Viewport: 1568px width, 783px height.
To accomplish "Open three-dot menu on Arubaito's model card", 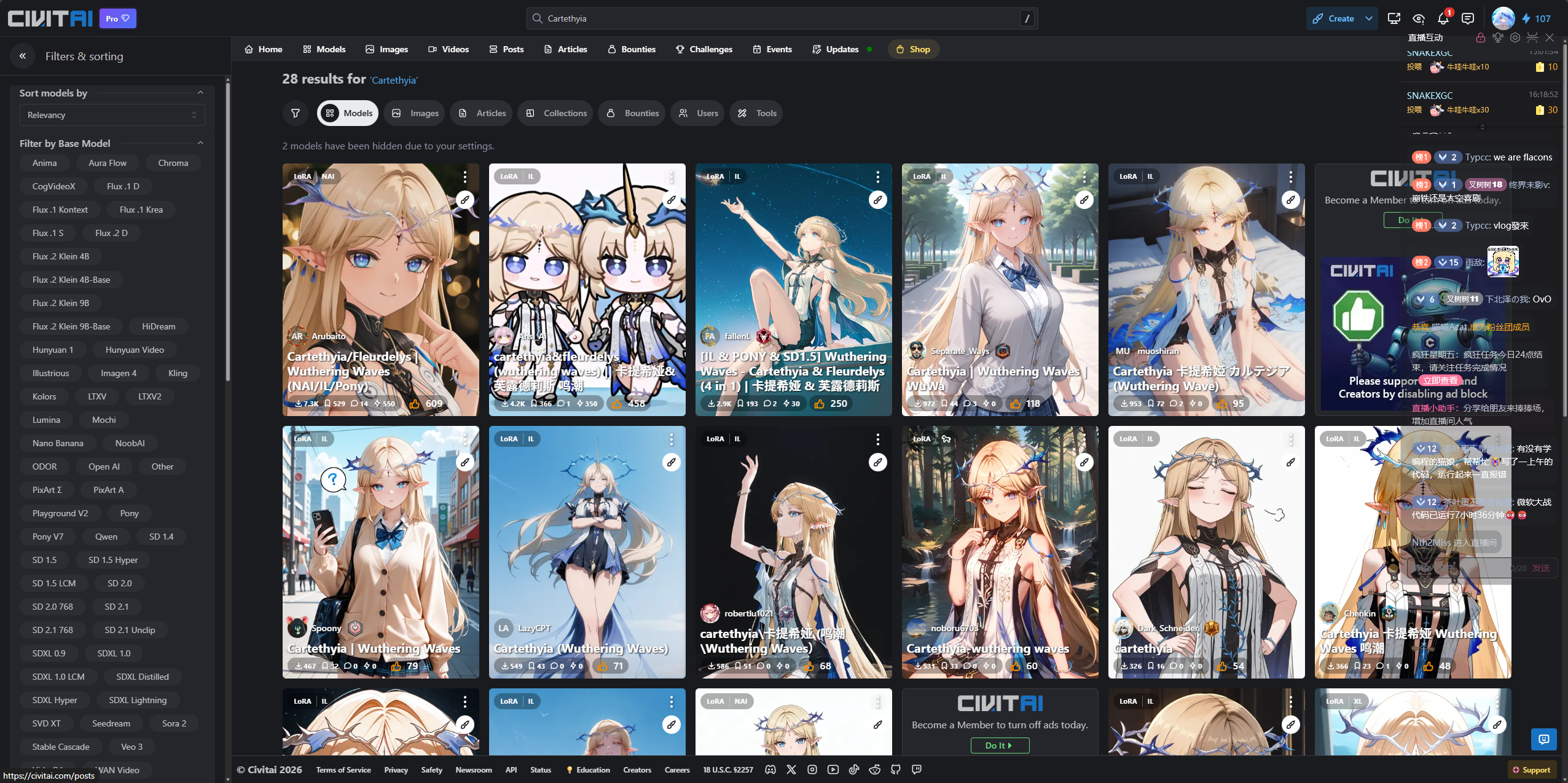I will [x=465, y=177].
